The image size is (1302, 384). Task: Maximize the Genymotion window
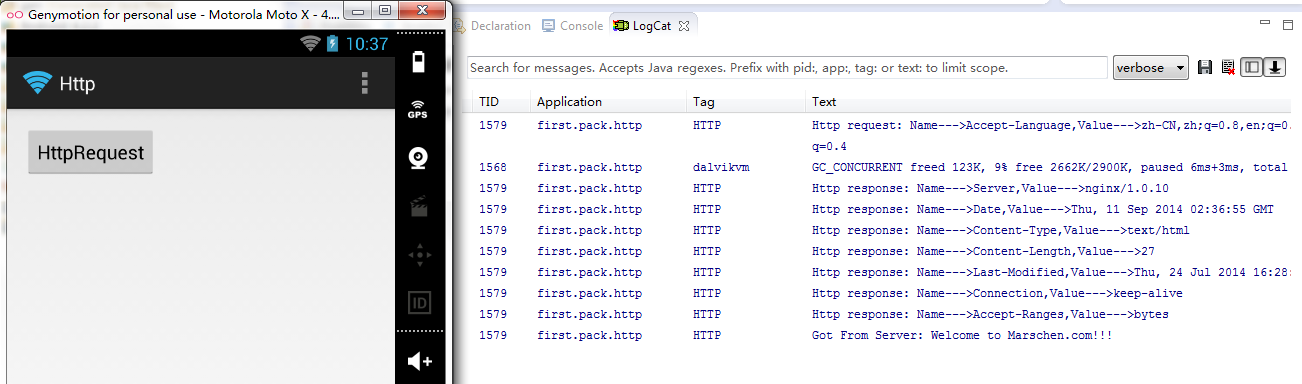385,11
